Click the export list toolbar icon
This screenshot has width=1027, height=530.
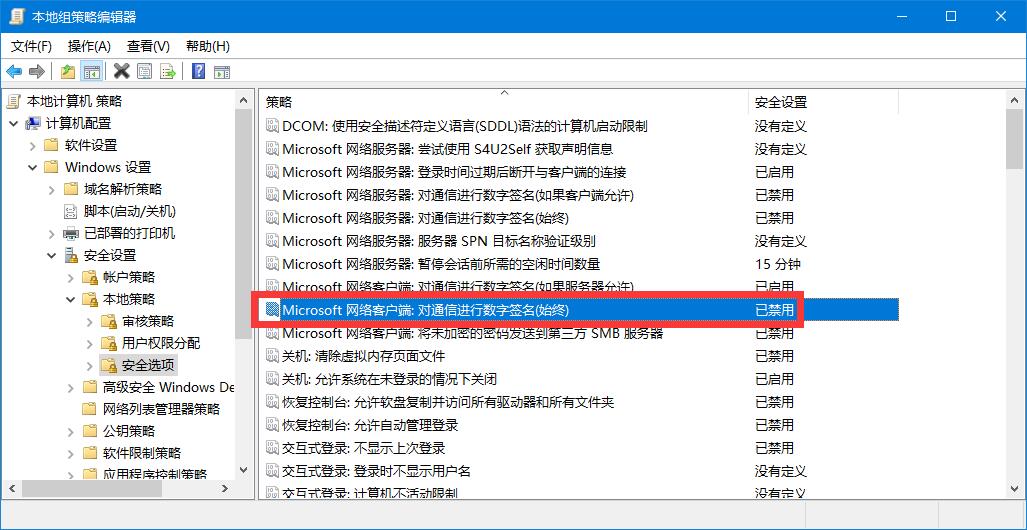[168, 71]
